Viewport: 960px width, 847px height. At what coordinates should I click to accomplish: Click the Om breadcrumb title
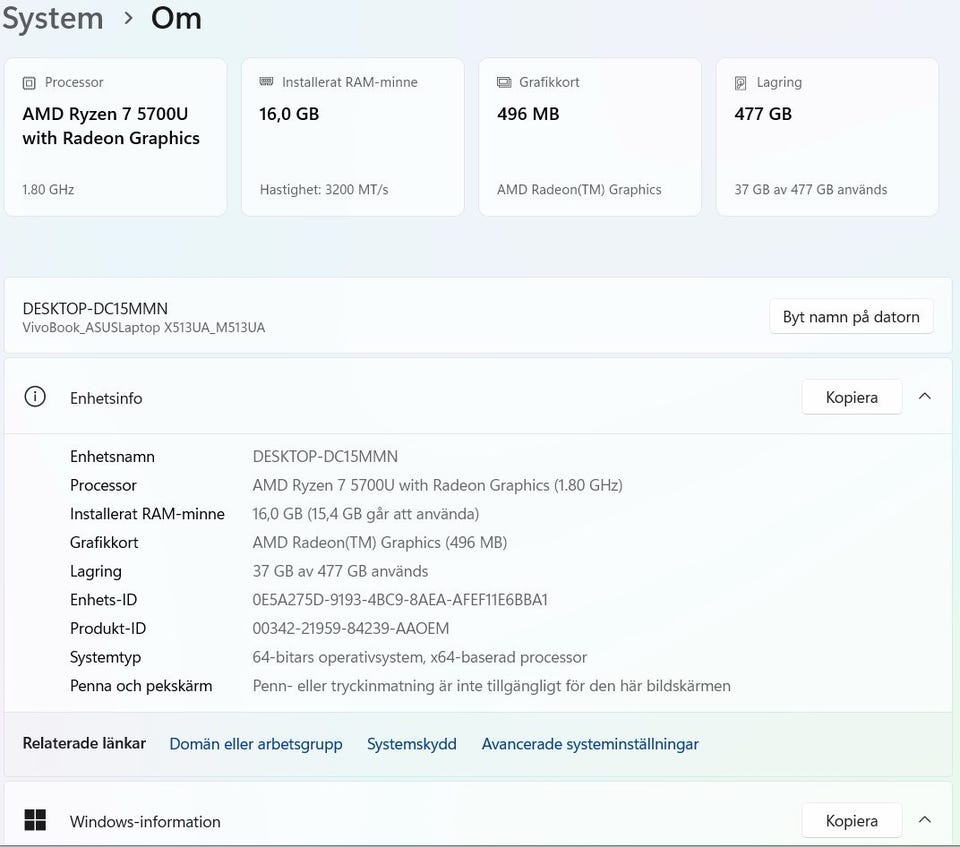176,18
